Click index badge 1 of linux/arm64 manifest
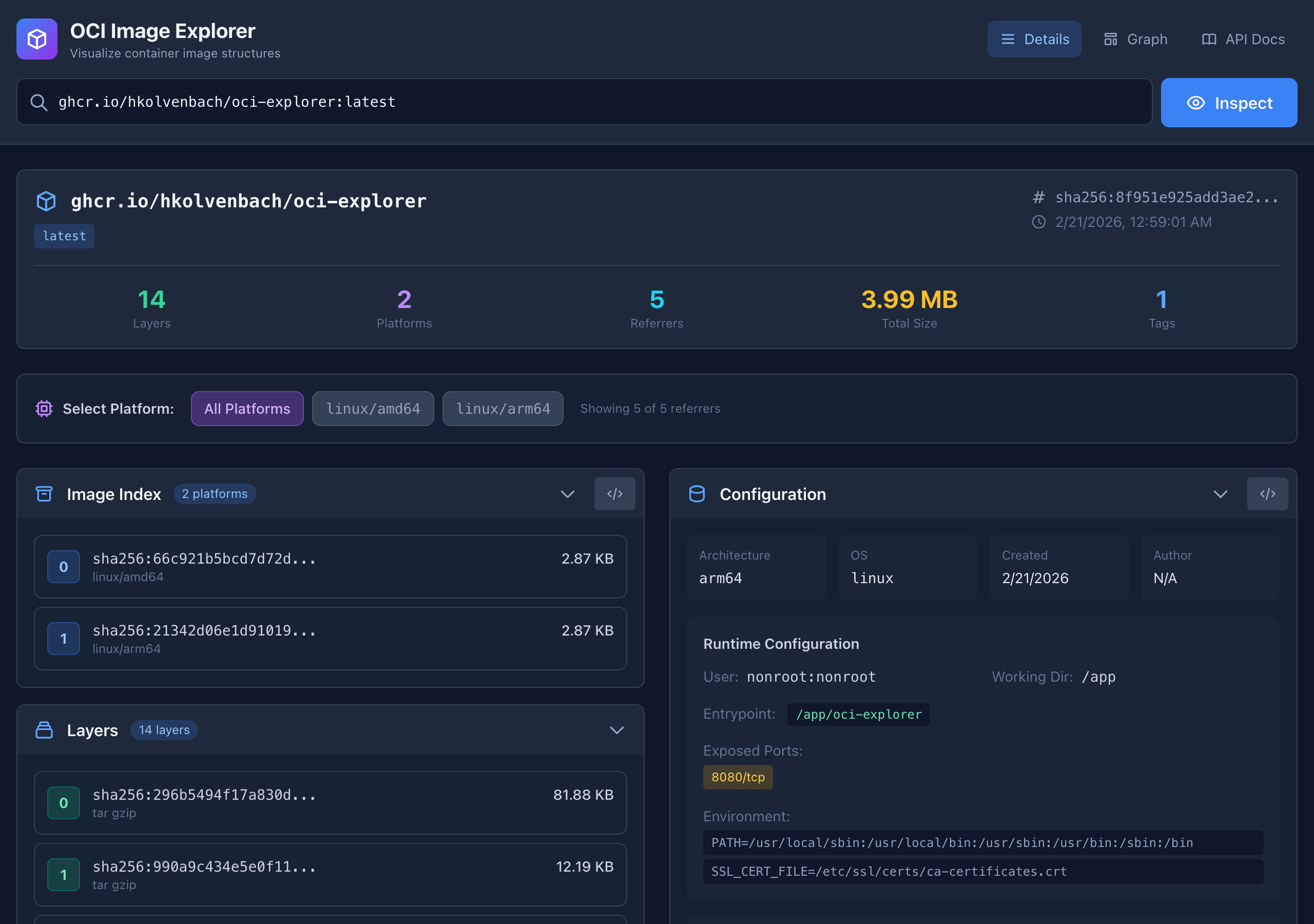Viewport: 1314px width, 924px height. coord(64,638)
